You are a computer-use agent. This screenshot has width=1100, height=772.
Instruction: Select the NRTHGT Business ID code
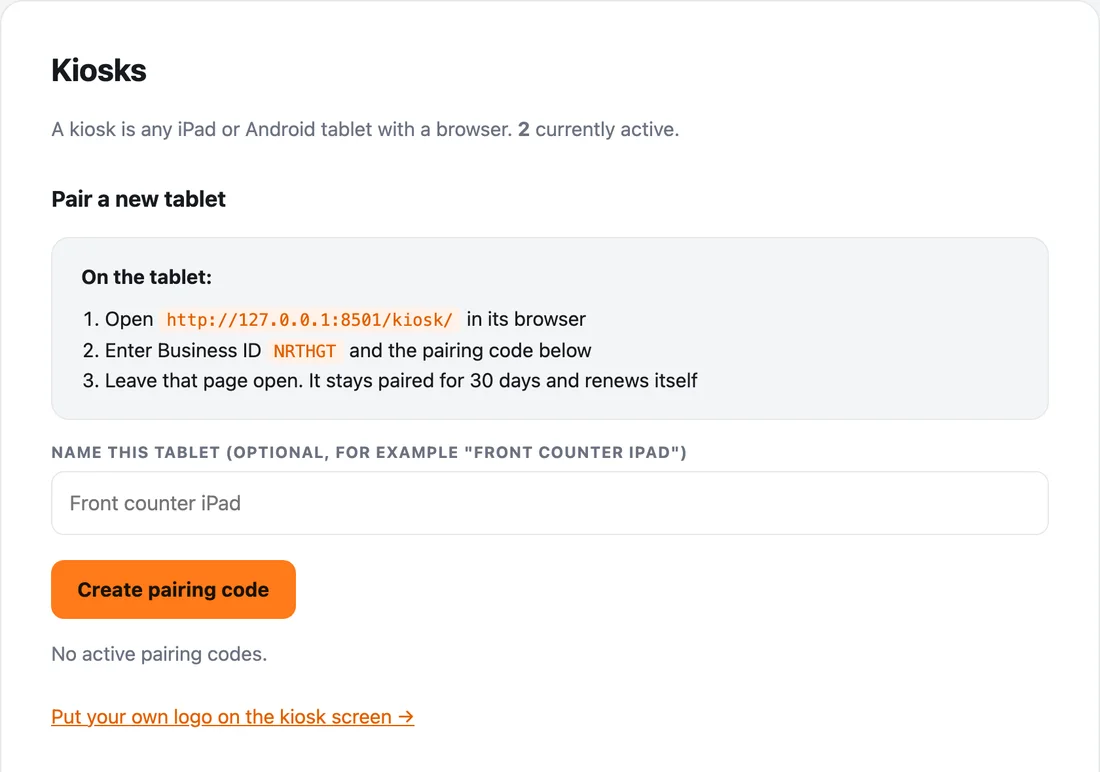coord(304,350)
